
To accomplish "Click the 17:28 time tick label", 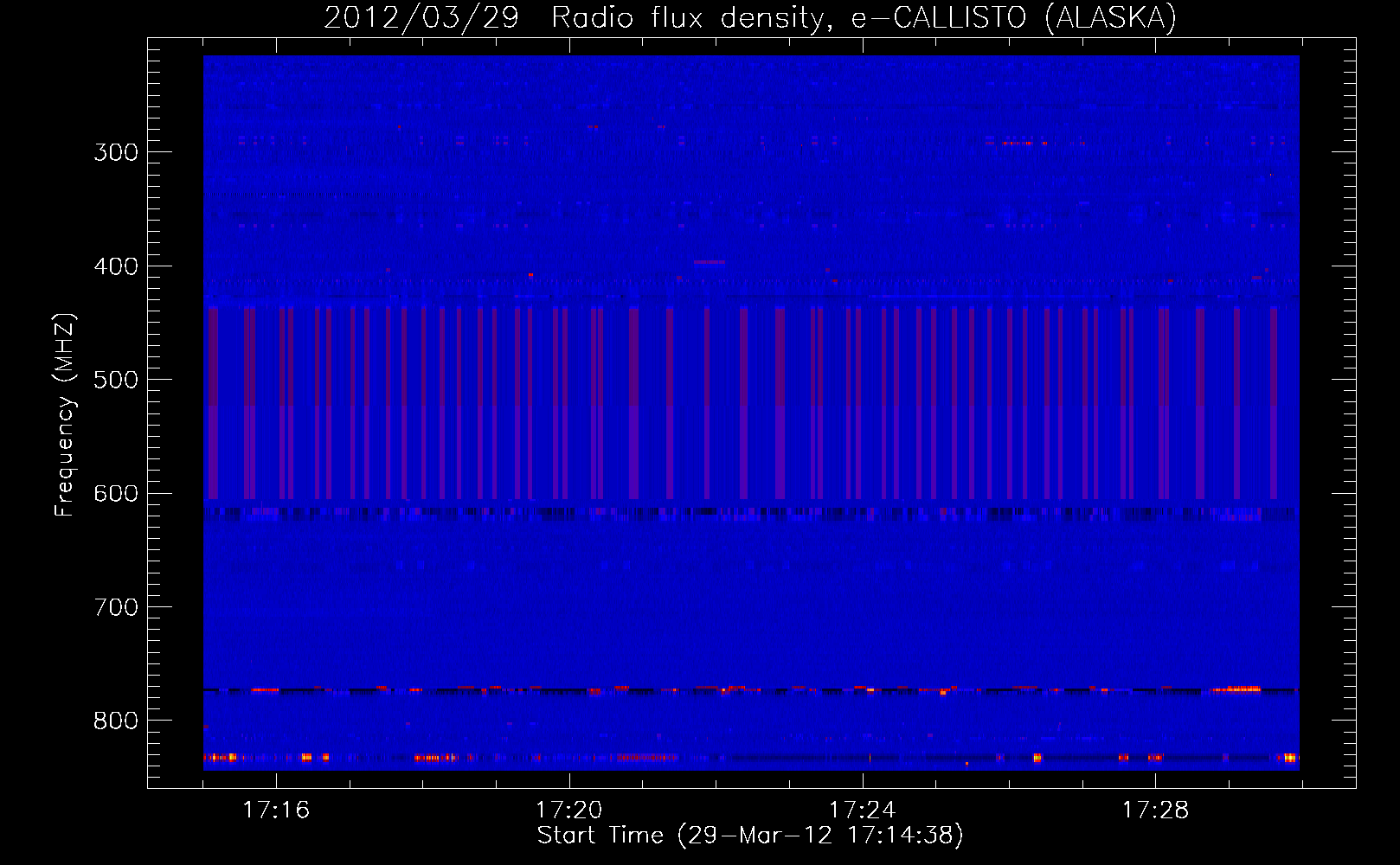I will [x=1156, y=810].
